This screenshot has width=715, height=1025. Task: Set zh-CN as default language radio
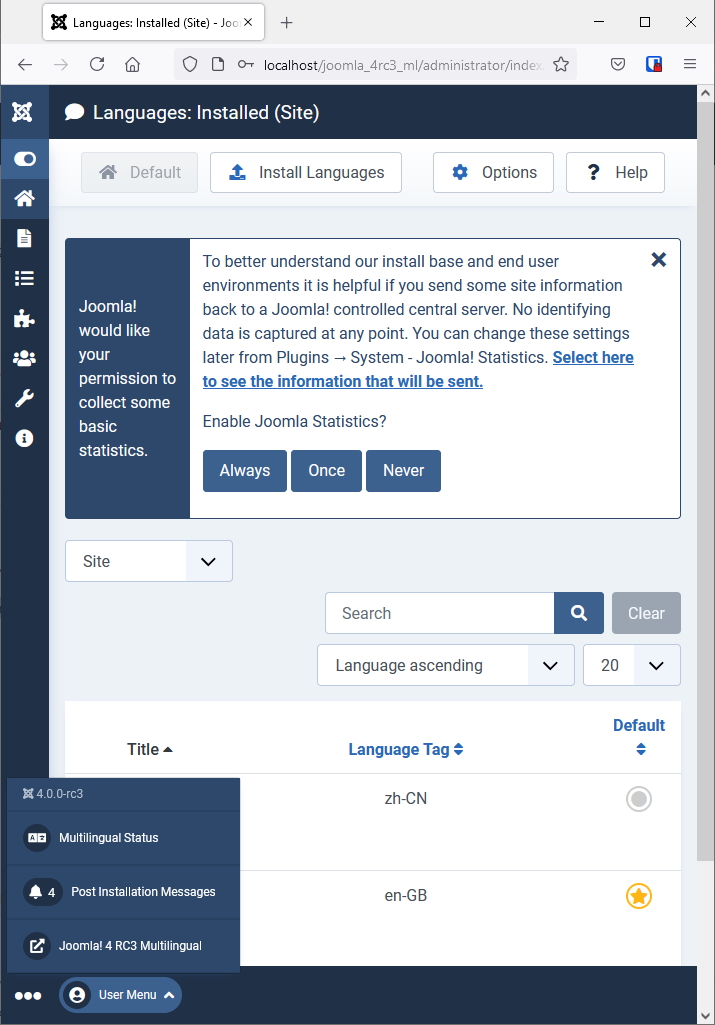[x=639, y=799]
